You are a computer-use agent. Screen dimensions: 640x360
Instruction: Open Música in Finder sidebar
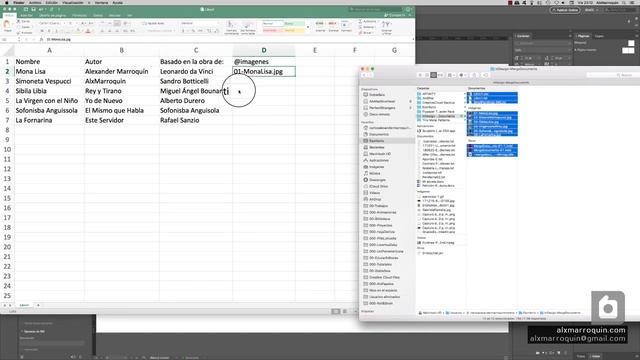[x=375, y=173]
